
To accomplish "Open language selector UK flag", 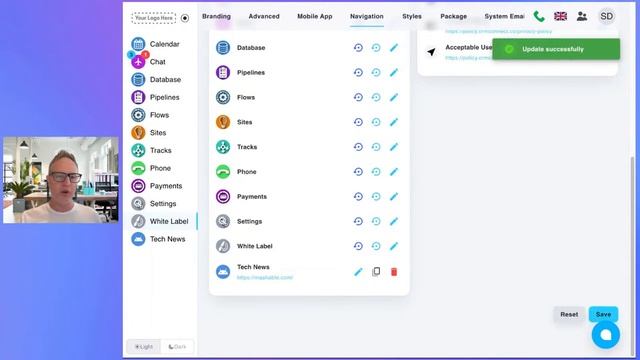I will click(560, 16).
